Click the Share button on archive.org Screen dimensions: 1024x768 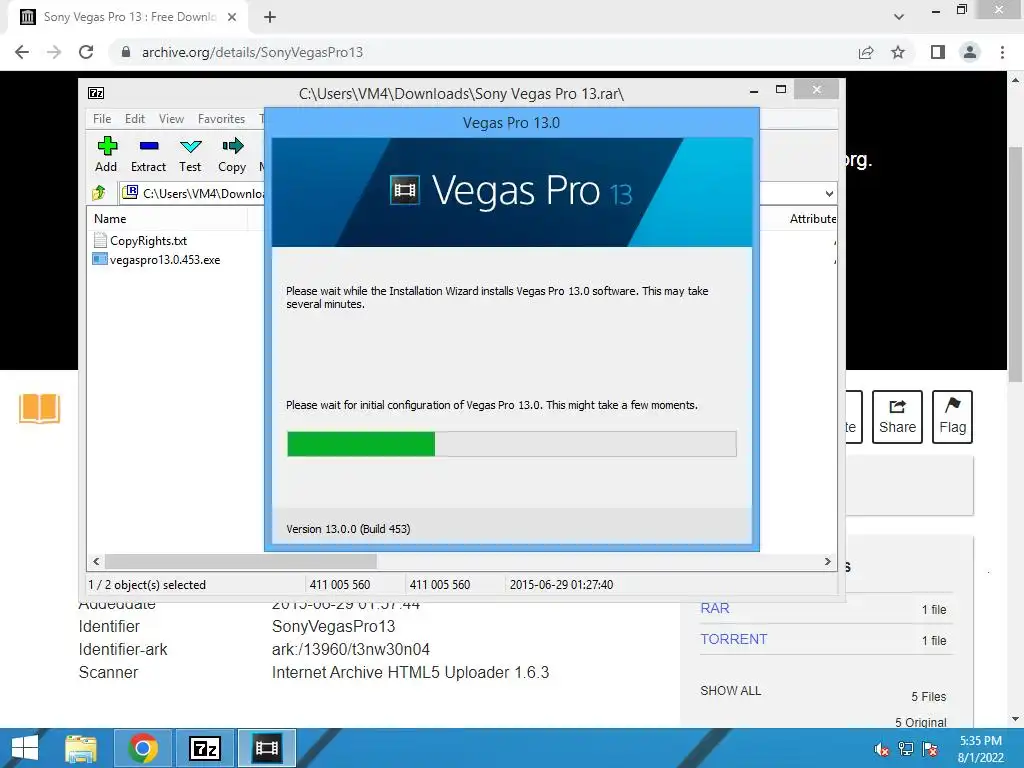click(897, 417)
